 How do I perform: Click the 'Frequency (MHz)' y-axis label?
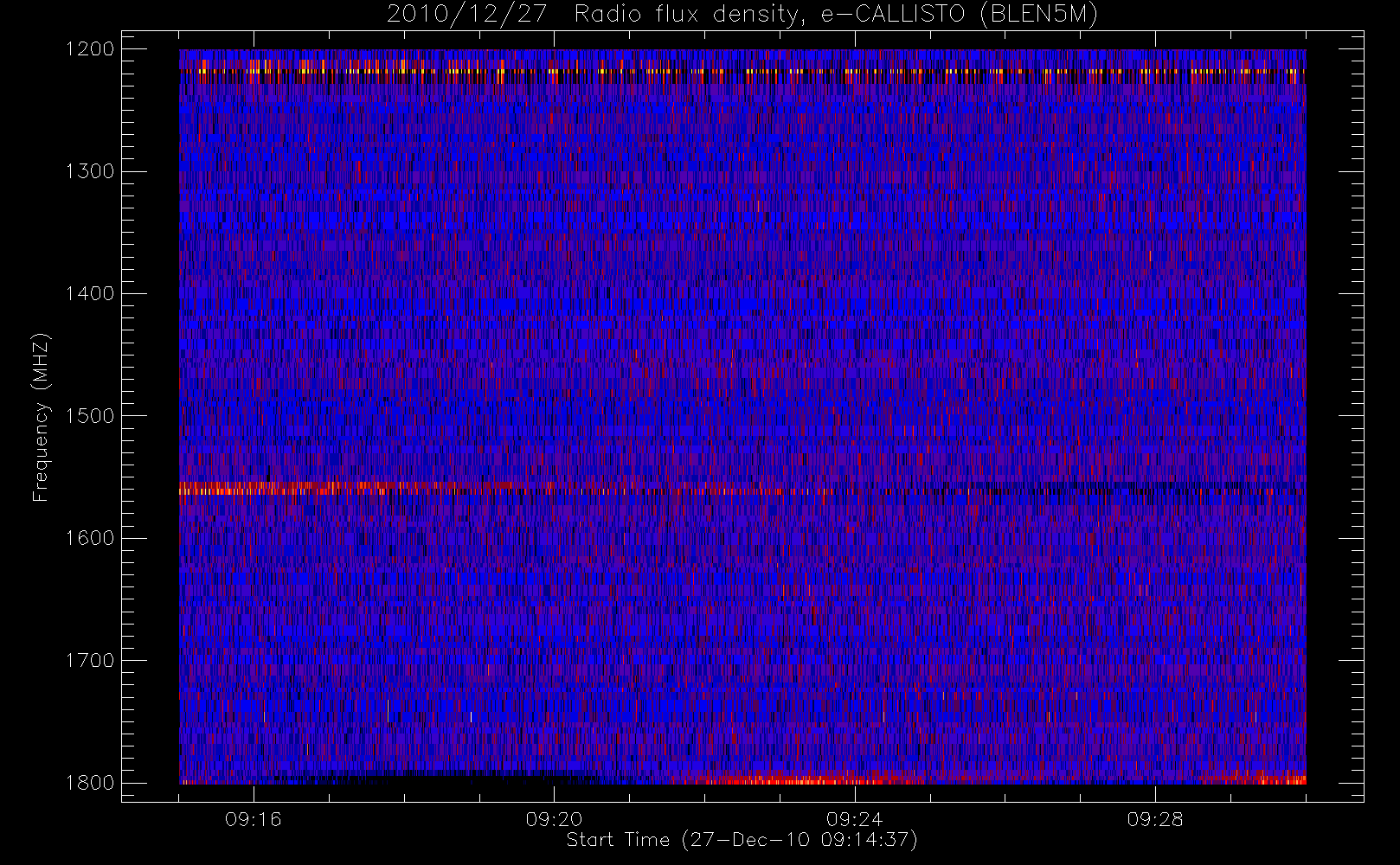pyautogui.click(x=41, y=417)
